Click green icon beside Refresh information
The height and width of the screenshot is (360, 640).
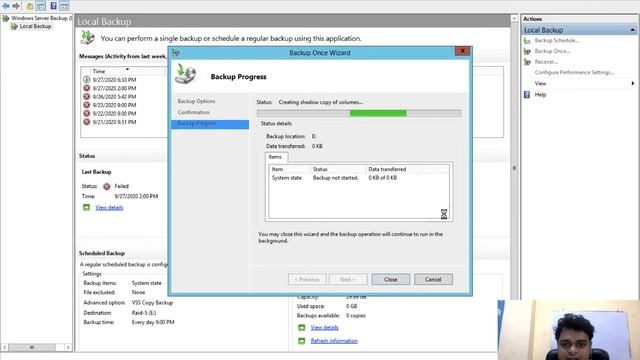click(x=302, y=341)
